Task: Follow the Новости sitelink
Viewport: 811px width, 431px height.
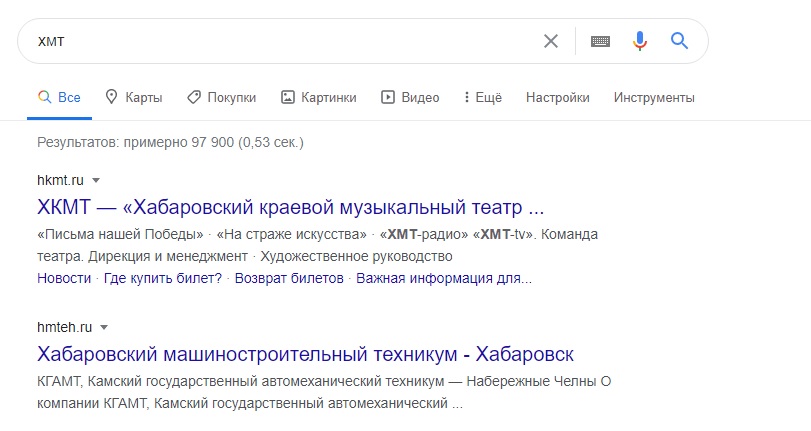Action: click(64, 278)
